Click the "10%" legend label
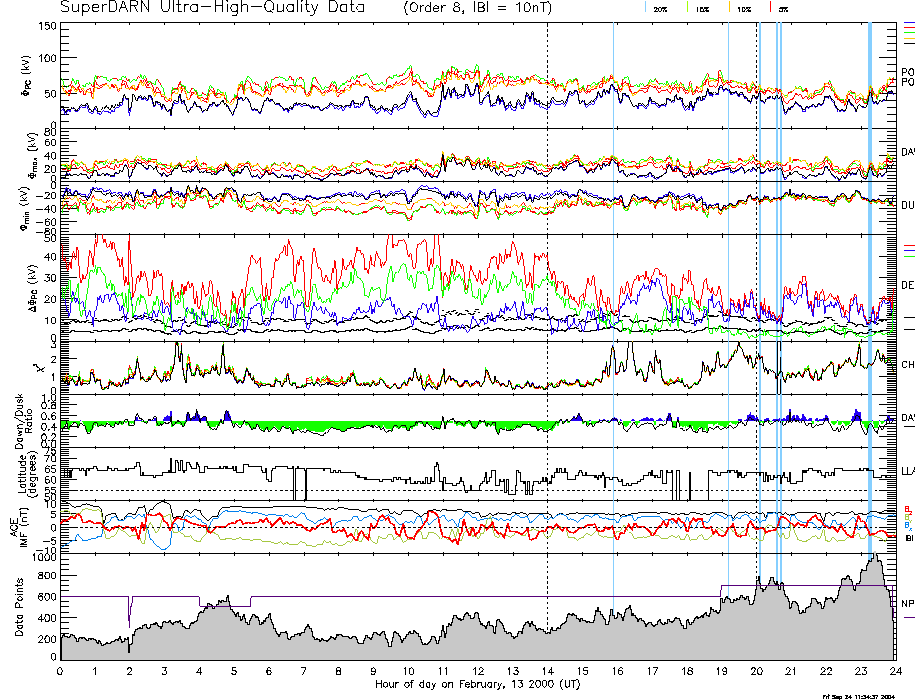Screen dimensions: 915x700 click(744, 10)
